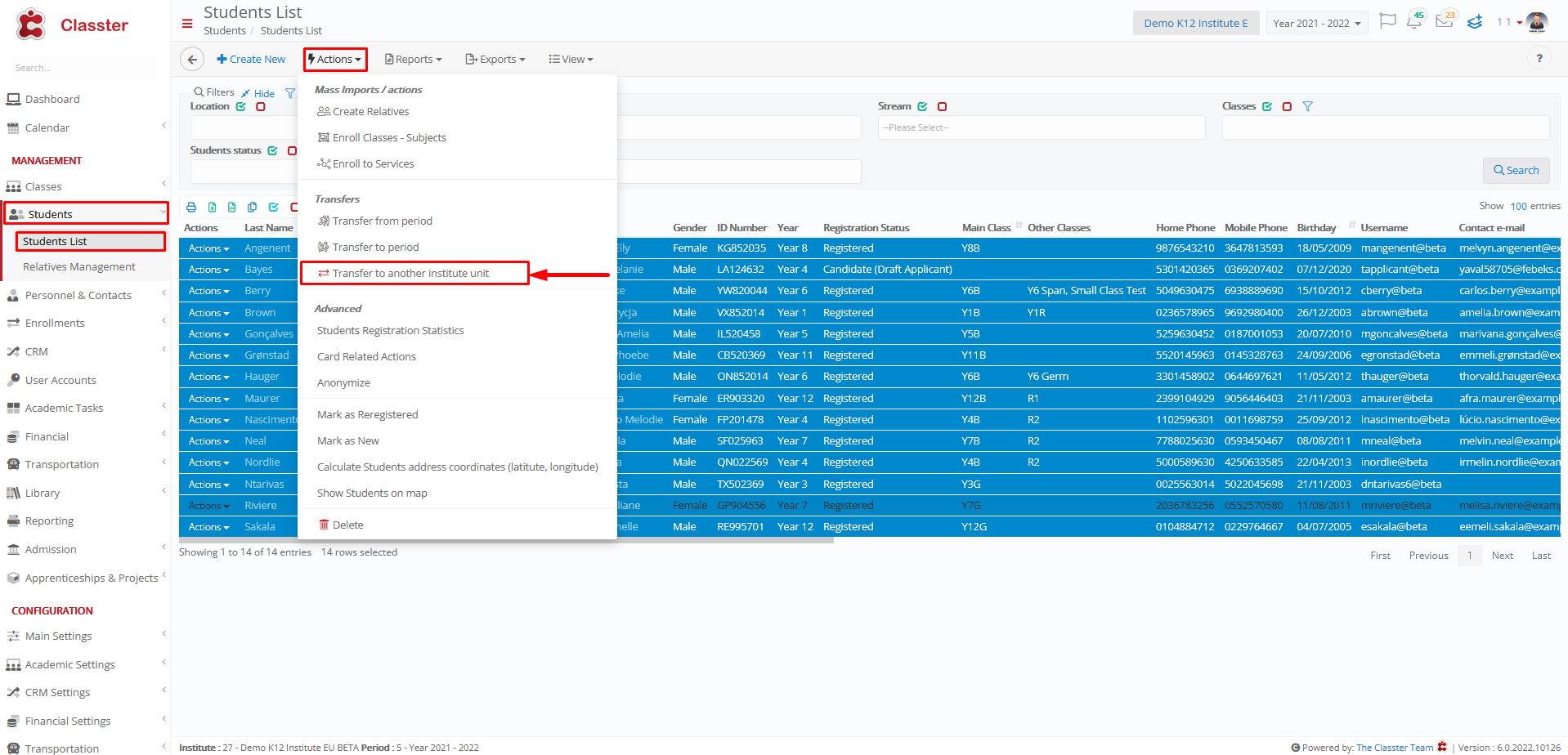Image resolution: width=1568 pixels, height=755 pixels.
Task: Open the help question mark icon
Action: [x=1539, y=58]
